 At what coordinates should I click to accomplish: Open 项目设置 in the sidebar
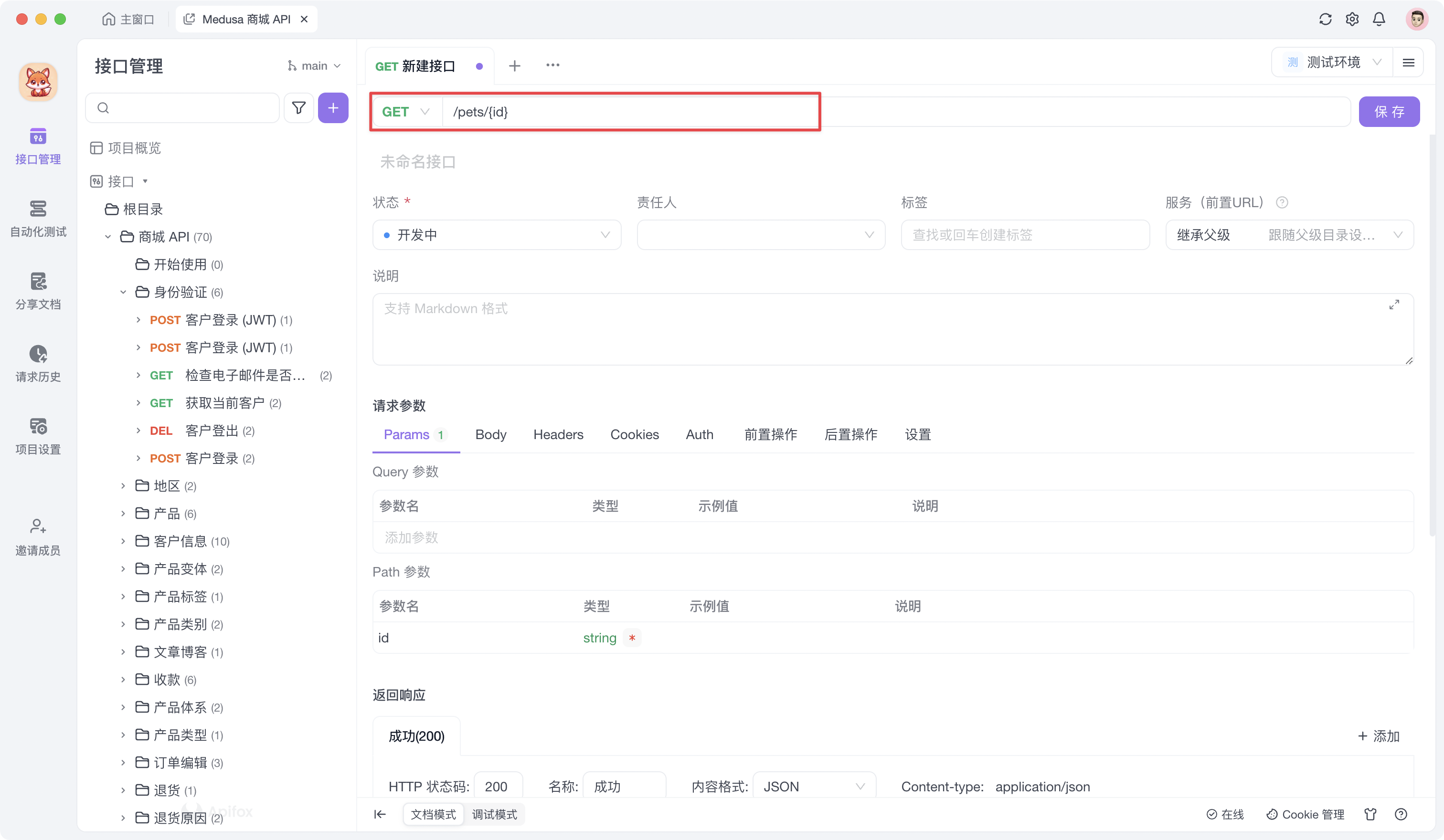[38, 436]
